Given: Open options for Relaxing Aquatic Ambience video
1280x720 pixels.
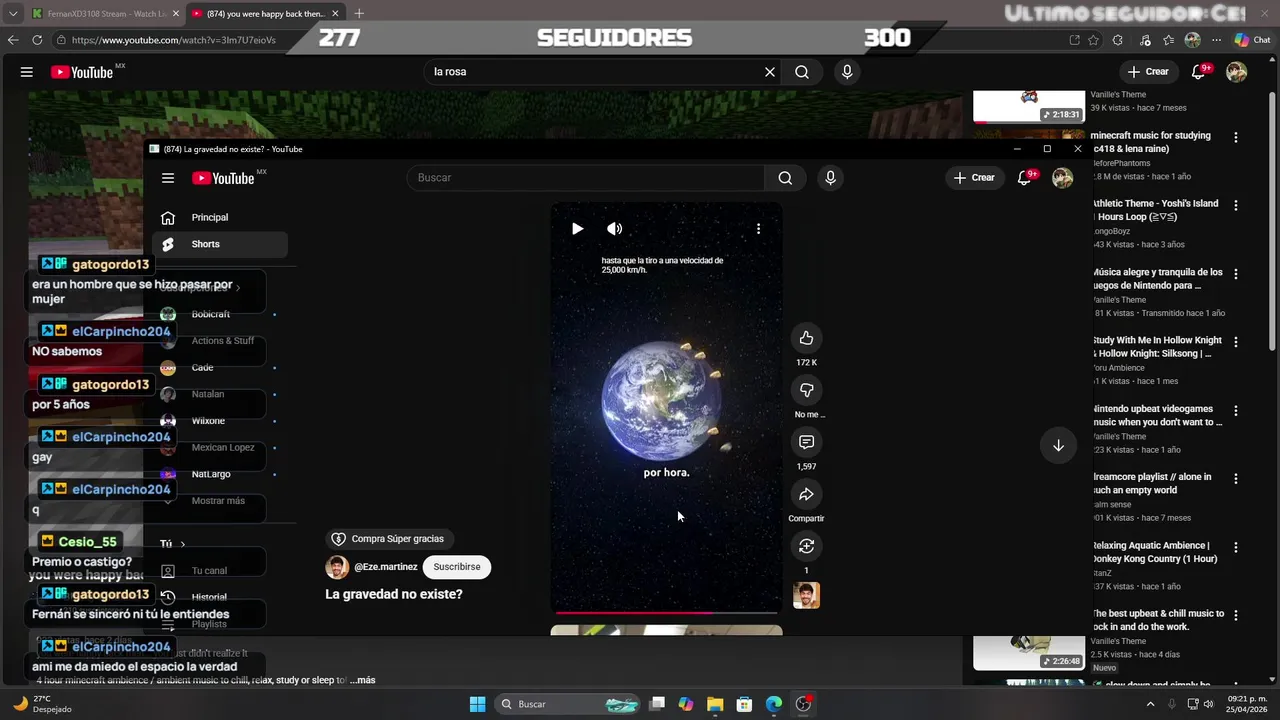Looking at the screenshot, I should pyautogui.click(x=1236, y=548).
